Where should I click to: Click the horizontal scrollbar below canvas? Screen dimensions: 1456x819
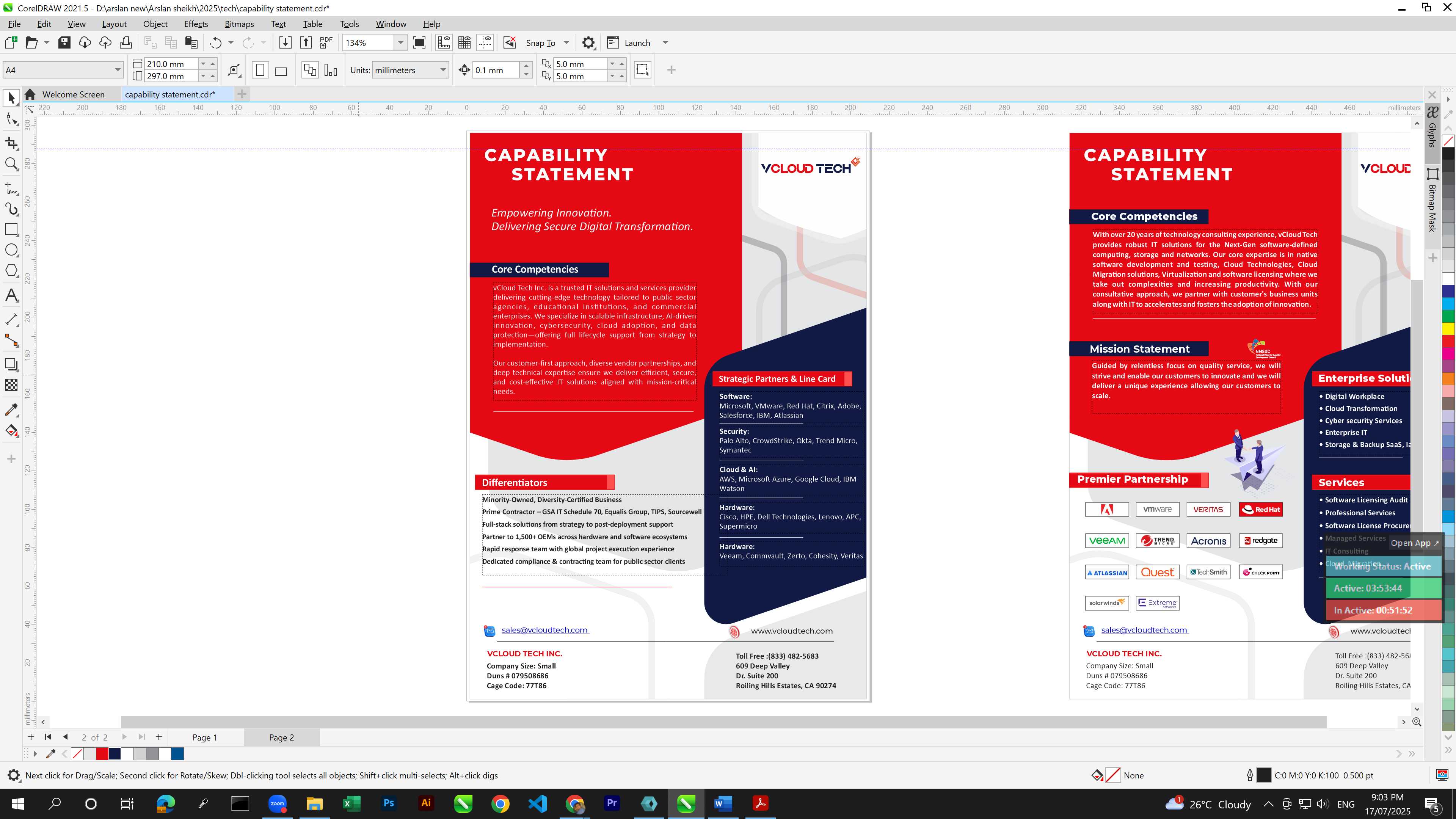(x=723, y=722)
